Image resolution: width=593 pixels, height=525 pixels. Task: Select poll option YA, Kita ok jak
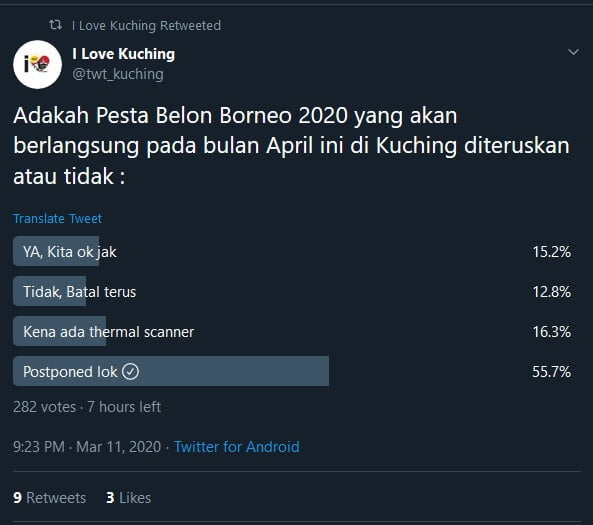coord(292,252)
